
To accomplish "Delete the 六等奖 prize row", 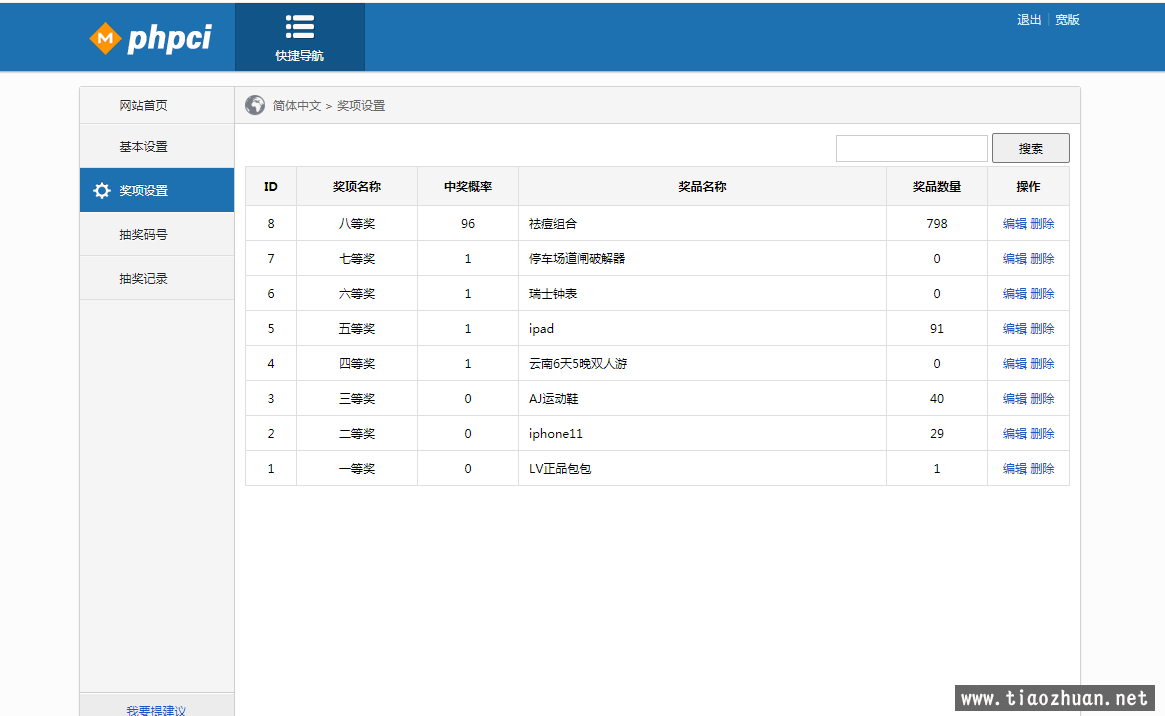I will point(1042,293).
